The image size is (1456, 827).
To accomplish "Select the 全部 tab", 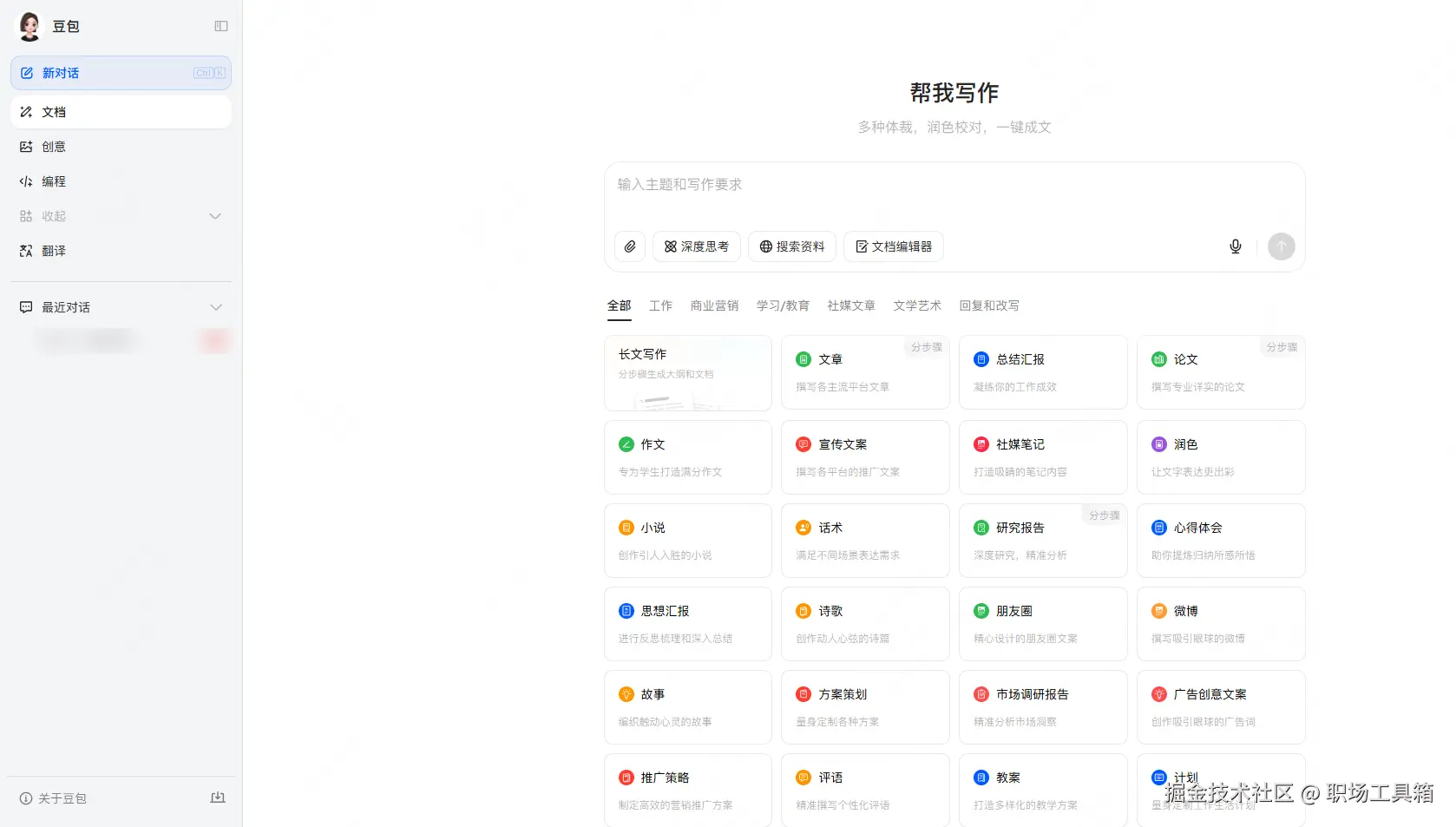I will coord(620,305).
